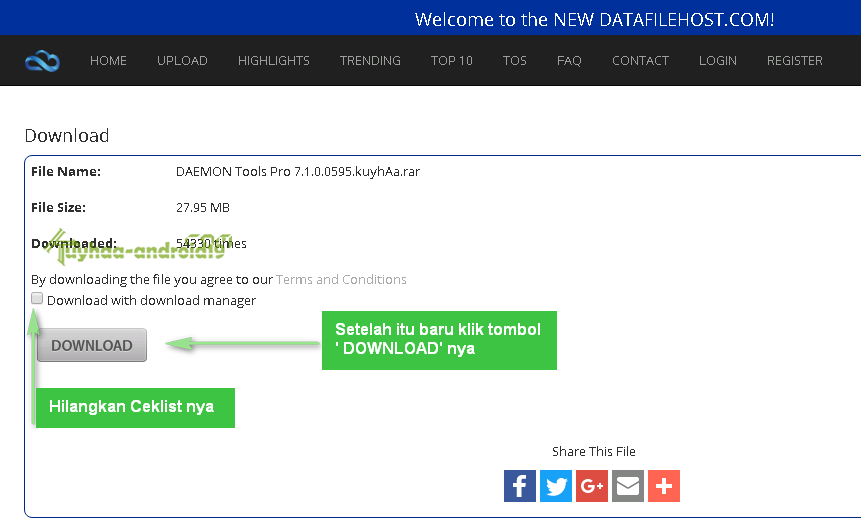
Task: Open TOP 10 page
Action: coord(451,60)
